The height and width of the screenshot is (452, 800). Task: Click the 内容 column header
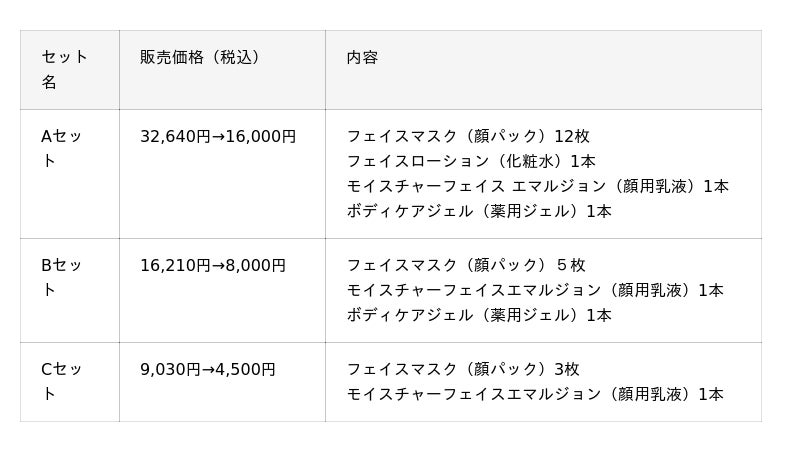(362, 57)
